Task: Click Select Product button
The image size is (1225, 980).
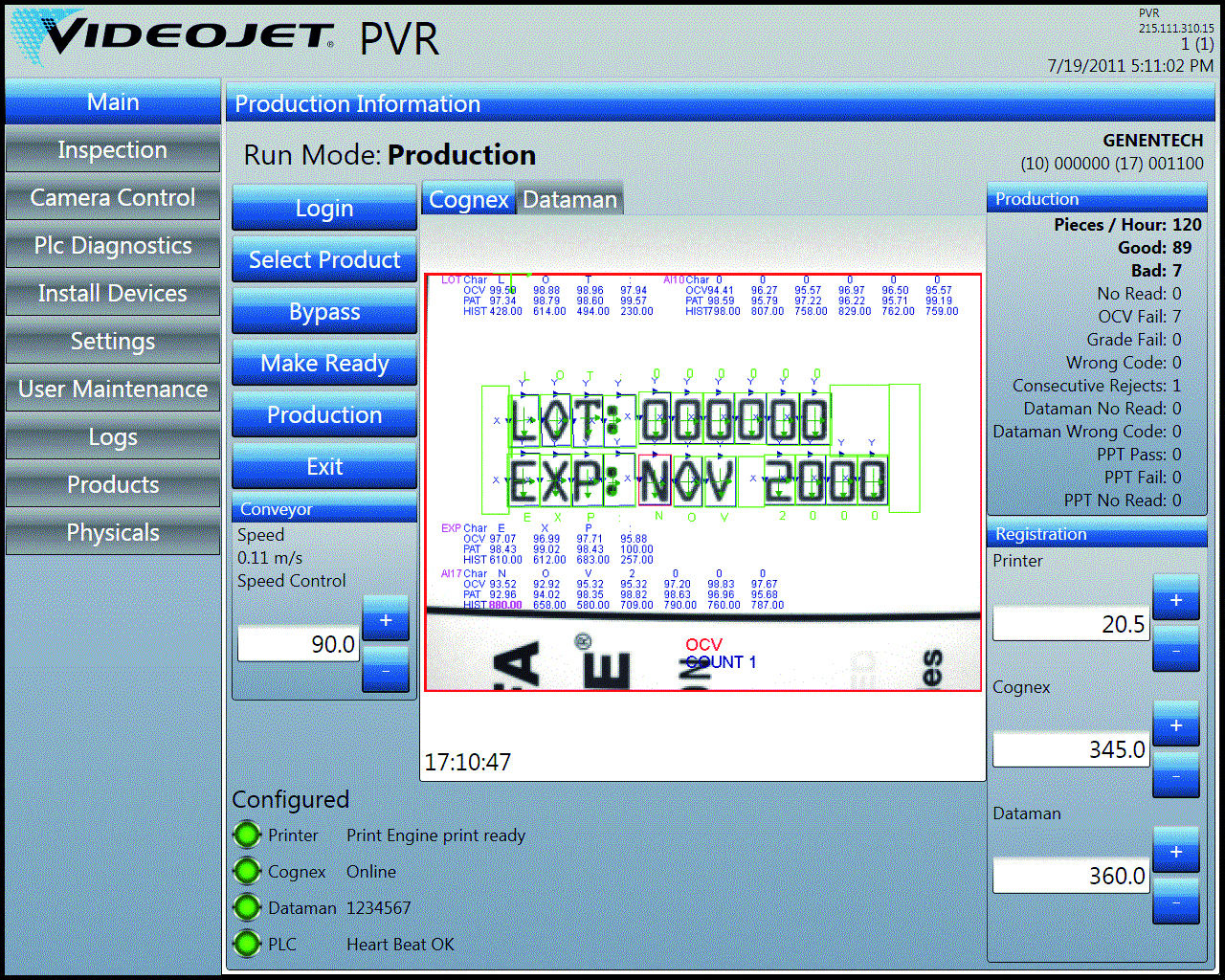Action: (324, 260)
